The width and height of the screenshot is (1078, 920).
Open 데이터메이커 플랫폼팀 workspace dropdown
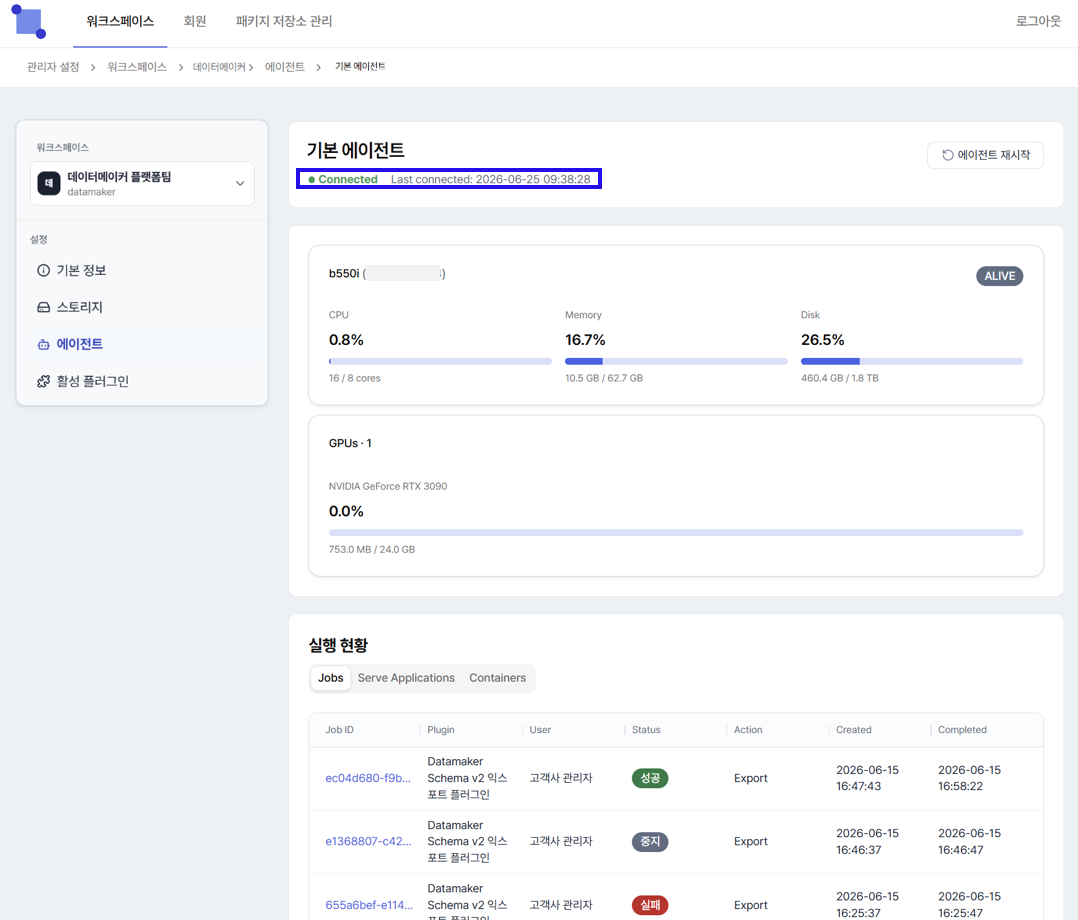142,184
